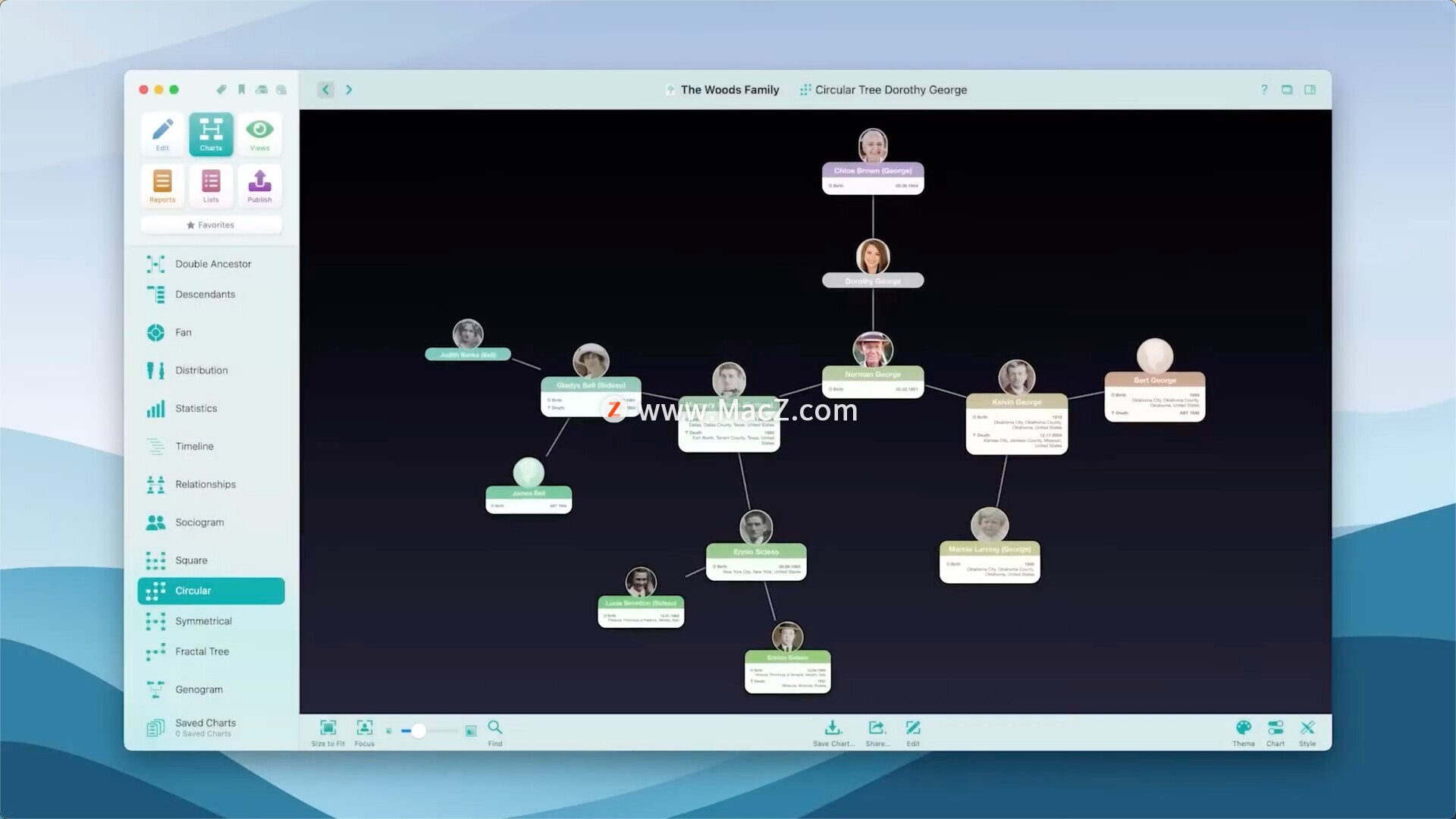Open Sociogram chart
1456x819 pixels.
tap(211, 522)
